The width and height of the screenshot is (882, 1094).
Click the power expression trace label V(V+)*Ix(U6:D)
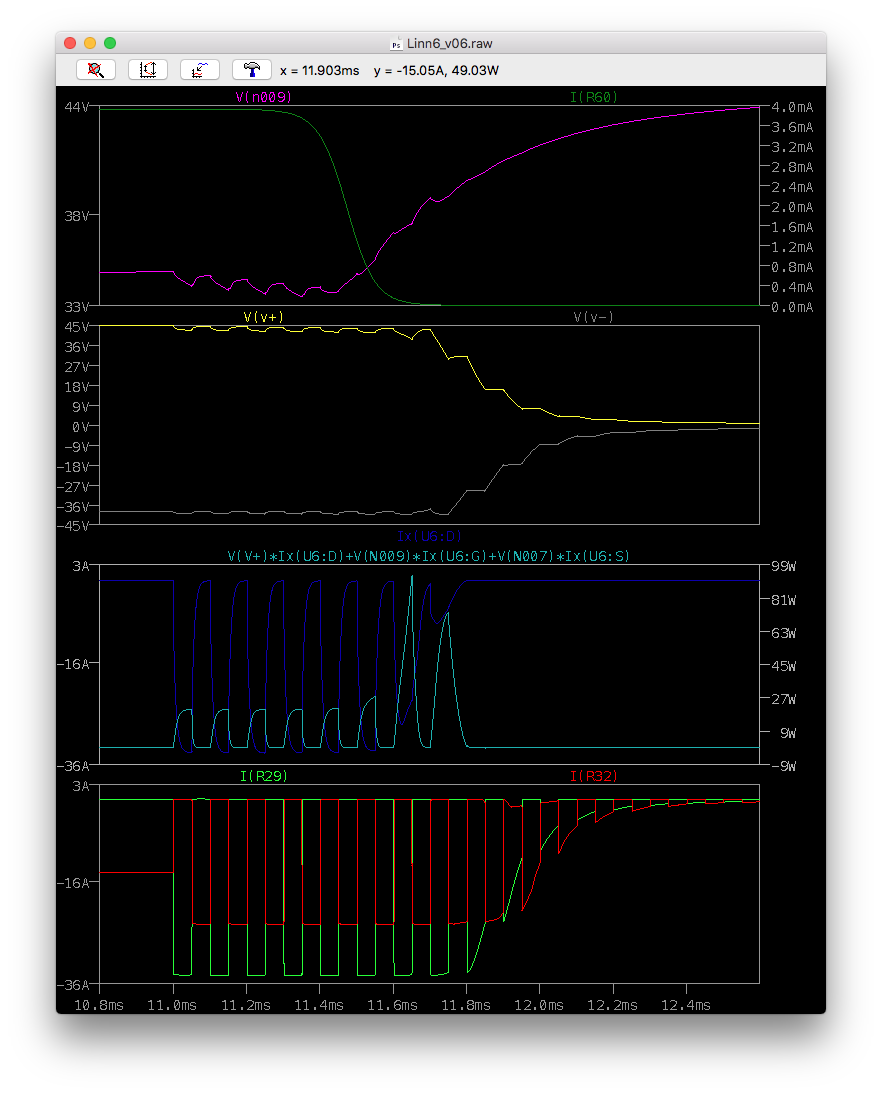click(x=428, y=556)
